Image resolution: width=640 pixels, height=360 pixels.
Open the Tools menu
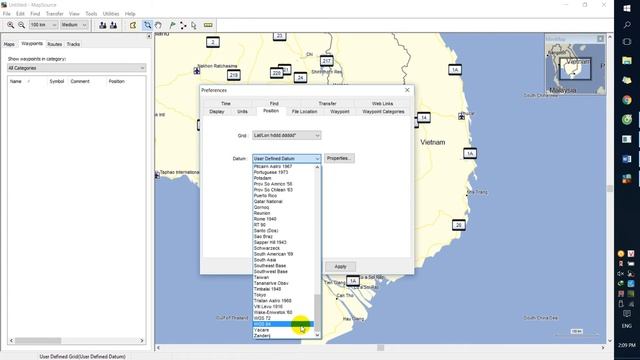point(91,13)
